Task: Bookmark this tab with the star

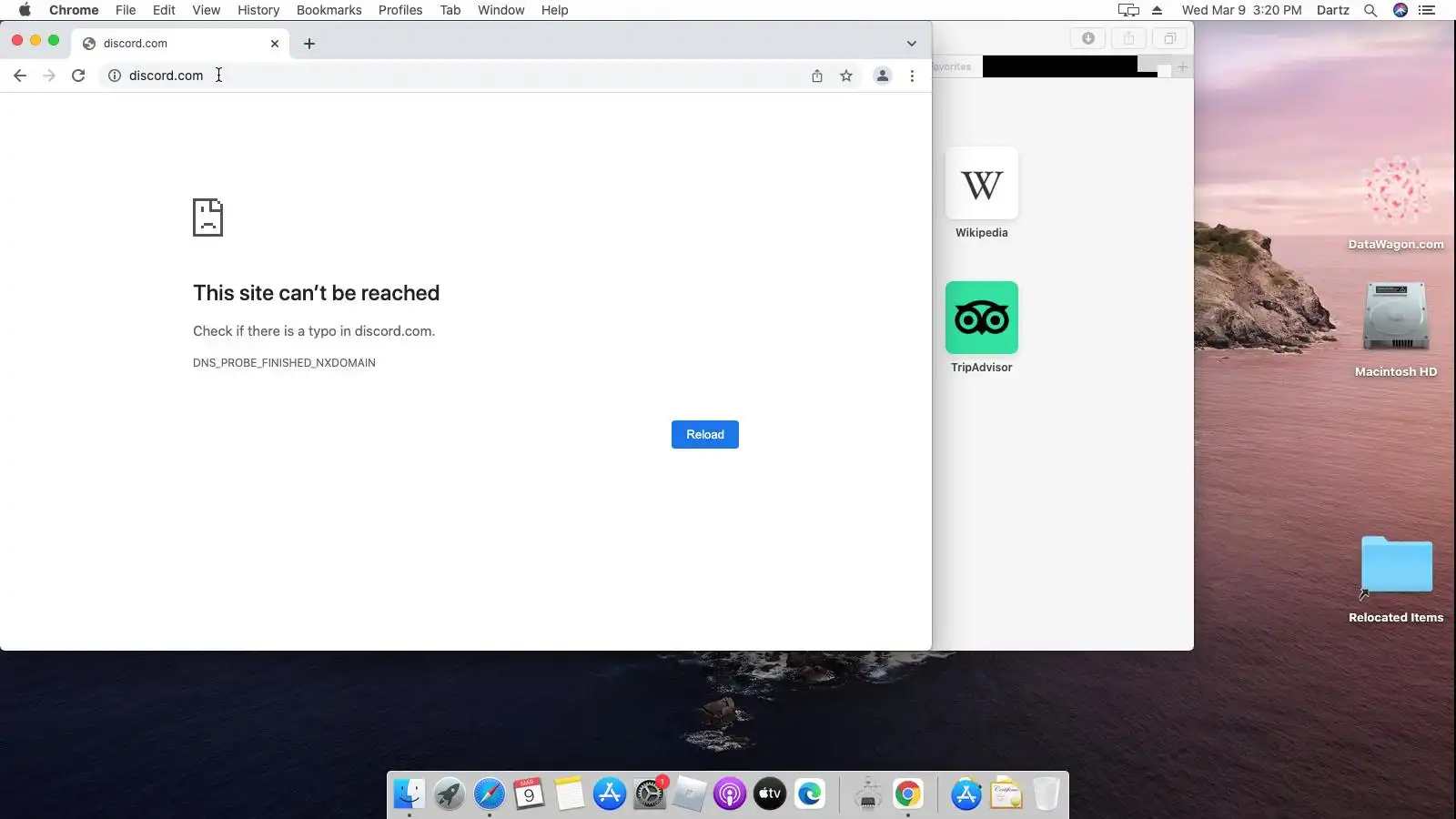Action: click(x=846, y=76)
